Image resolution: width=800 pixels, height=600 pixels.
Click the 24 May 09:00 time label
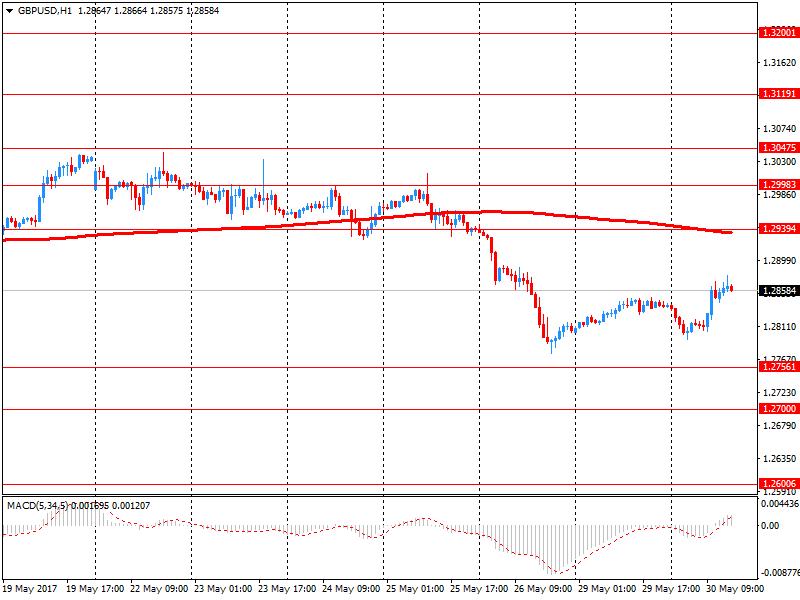coord(351,589)
